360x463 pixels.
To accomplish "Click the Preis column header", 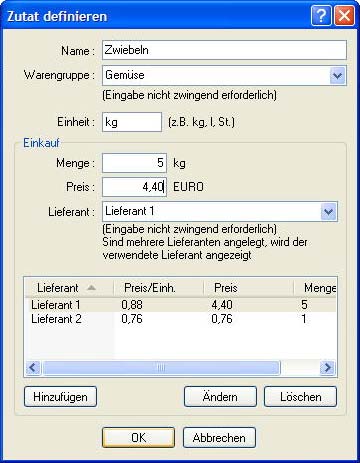I will pyautogui.click(x=249, y=288).
